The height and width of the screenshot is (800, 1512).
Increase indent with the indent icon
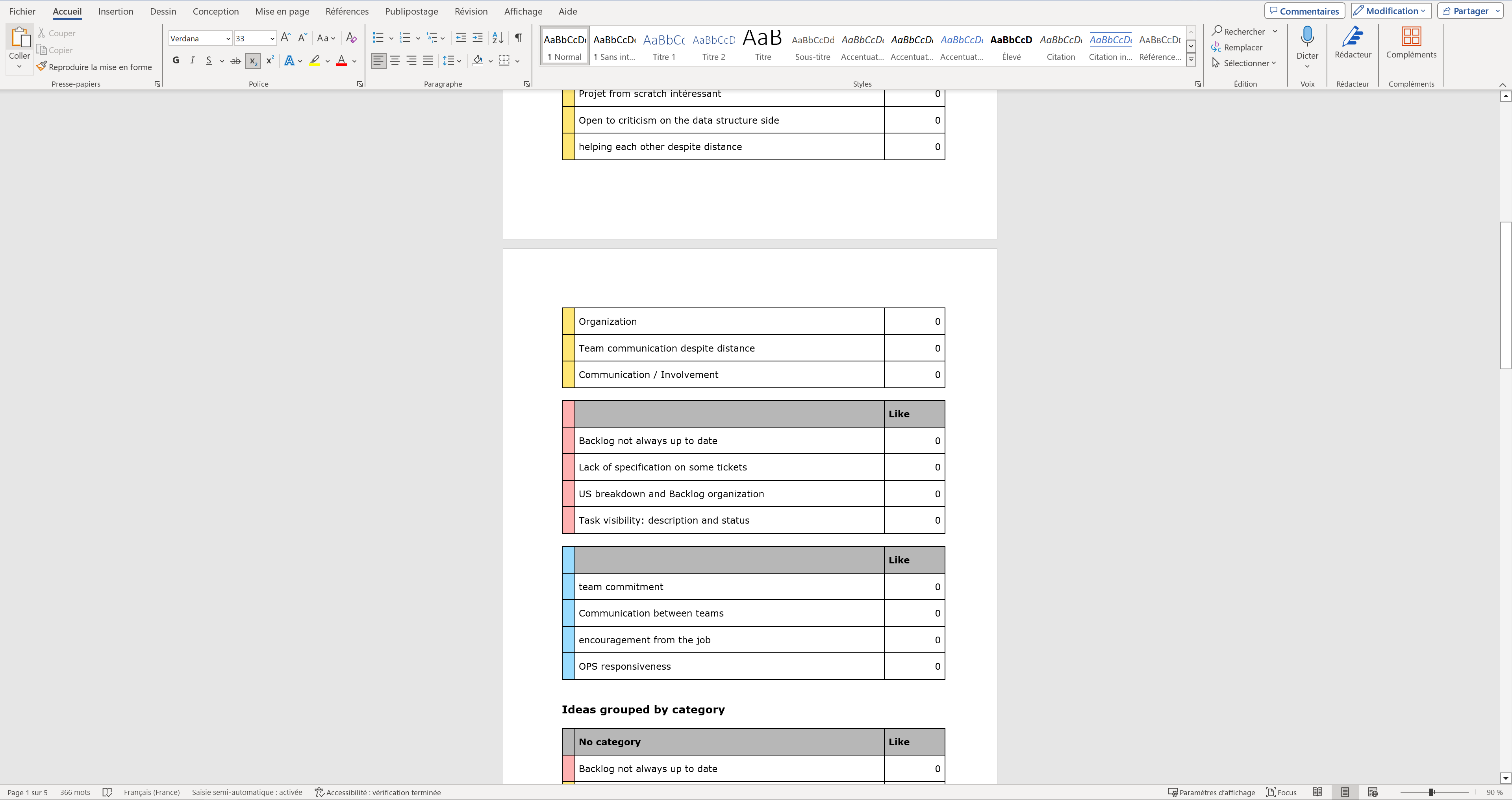478,38
